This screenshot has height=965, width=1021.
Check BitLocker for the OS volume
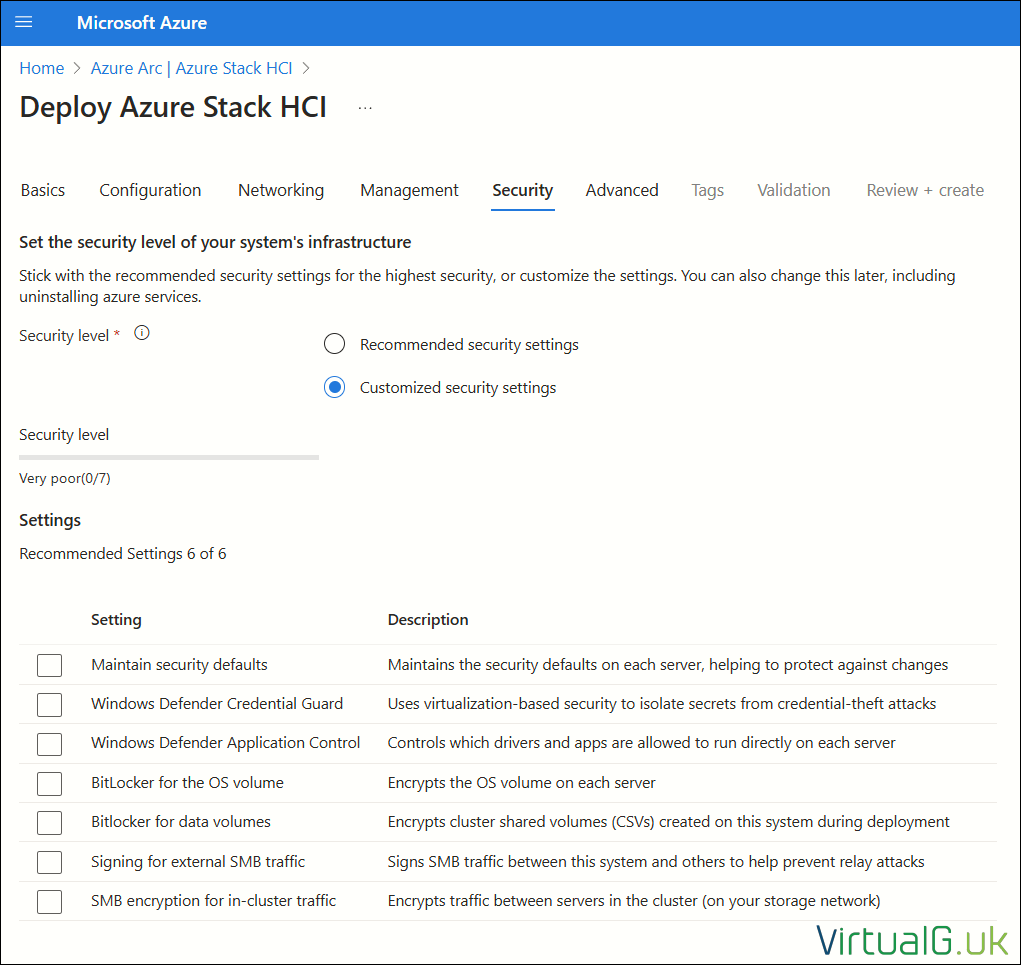click(x=49, y=783)
